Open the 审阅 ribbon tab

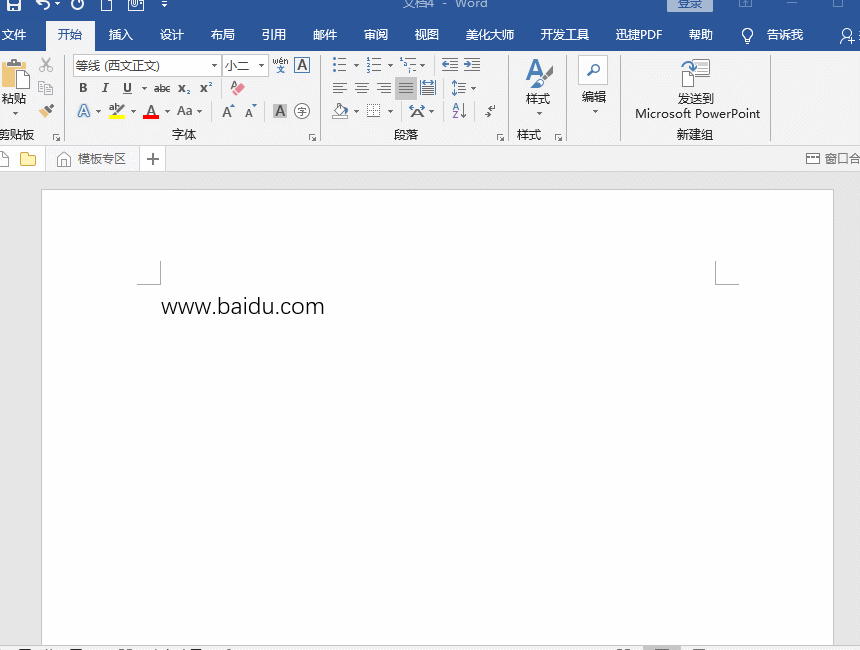(x=375, y=33)
